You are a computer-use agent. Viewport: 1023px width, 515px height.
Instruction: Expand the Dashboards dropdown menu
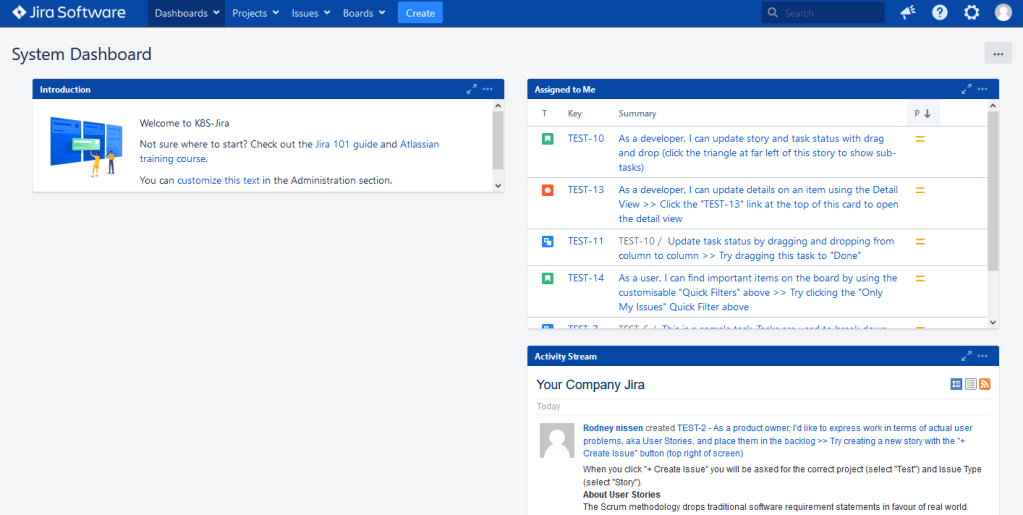pyautogui.click(x=187, y=13)
